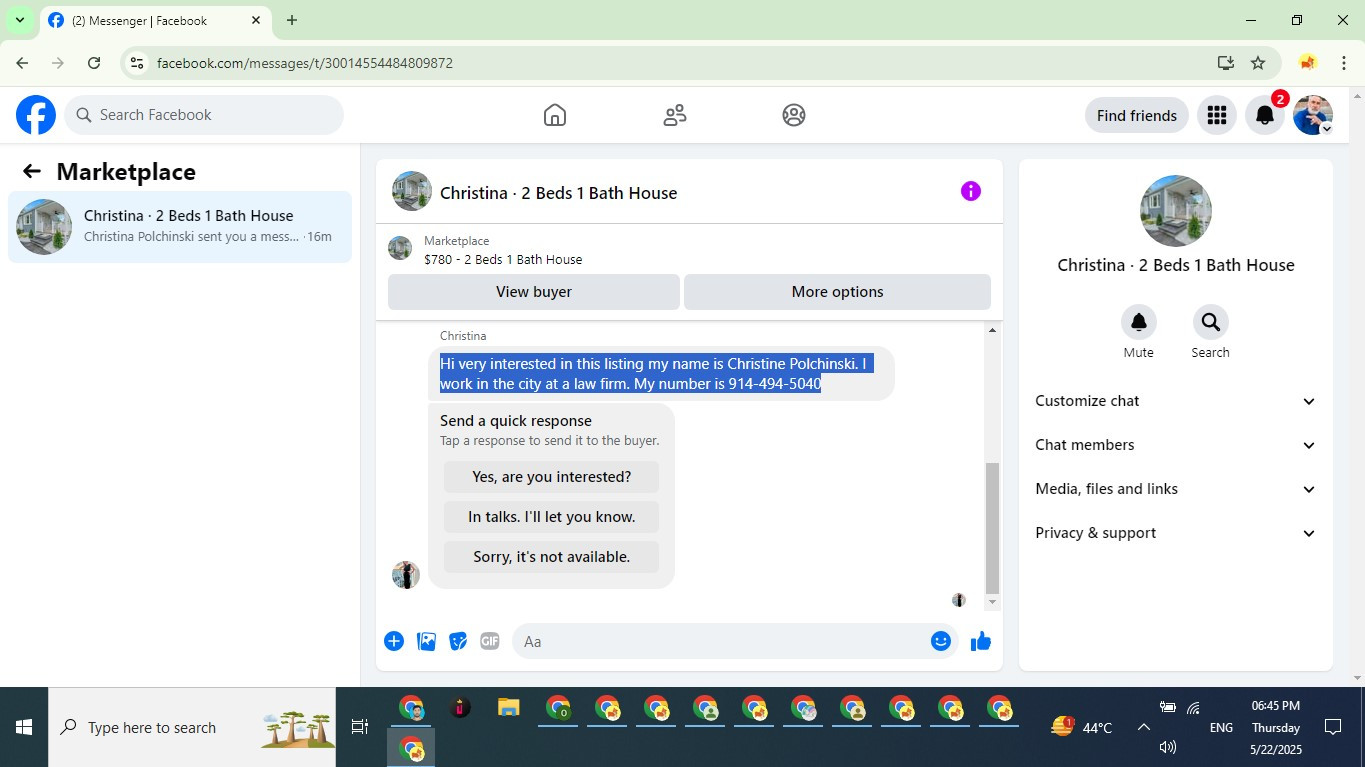
Task: Choose a sticker icon
Action: [458, 641]
